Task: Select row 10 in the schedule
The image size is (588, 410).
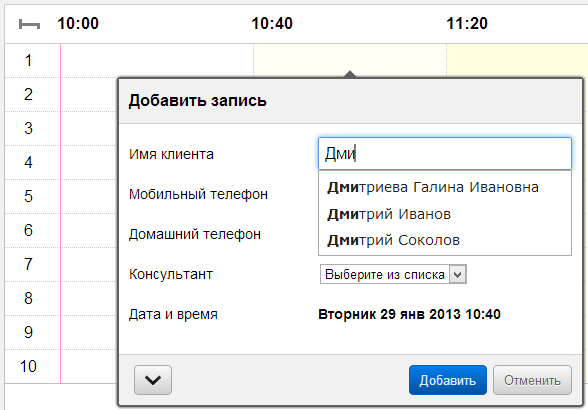Action: pyautogui.click(x=28, y=366)
